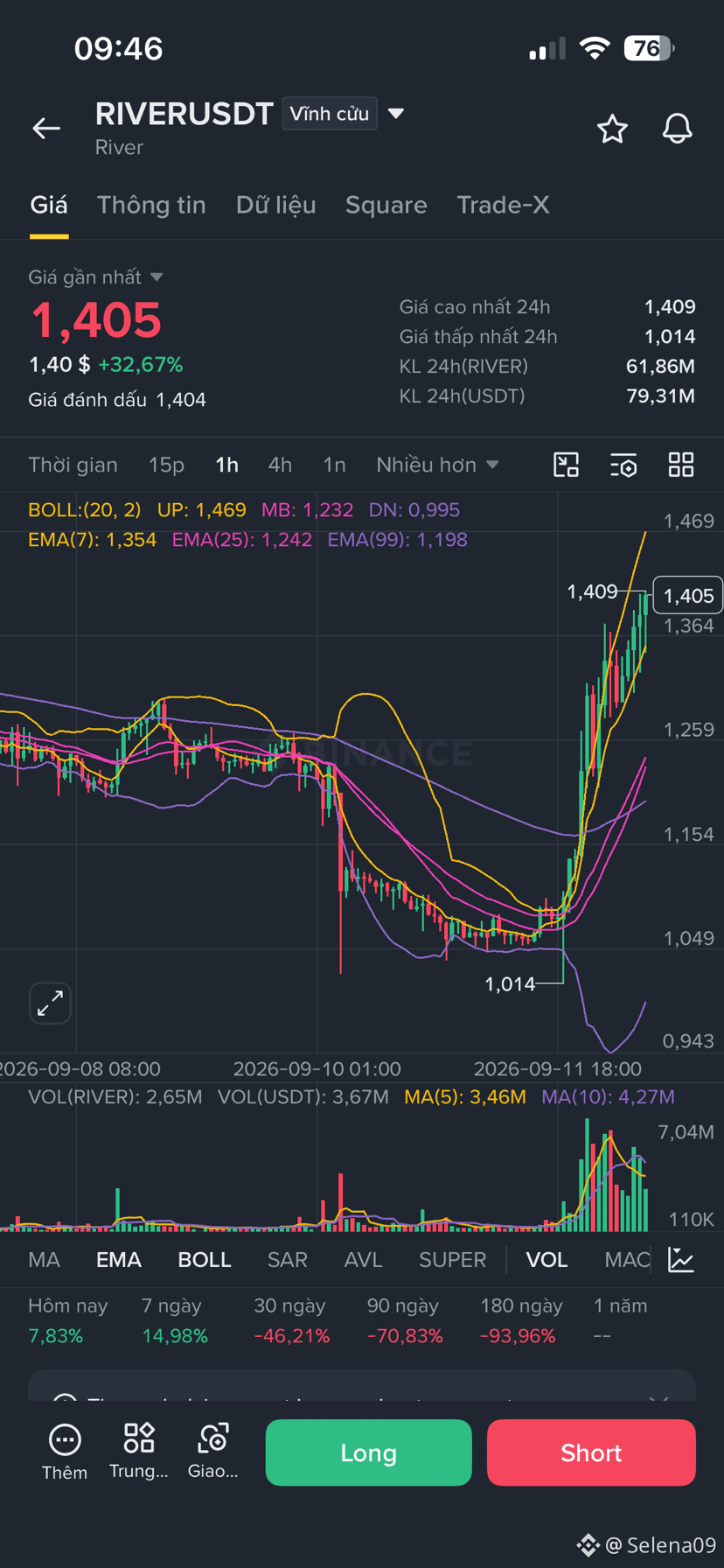Screen dimensions: 724x1568
Task: Expand chart to fullscreen with arrows icon
Action: point(50,1003)
